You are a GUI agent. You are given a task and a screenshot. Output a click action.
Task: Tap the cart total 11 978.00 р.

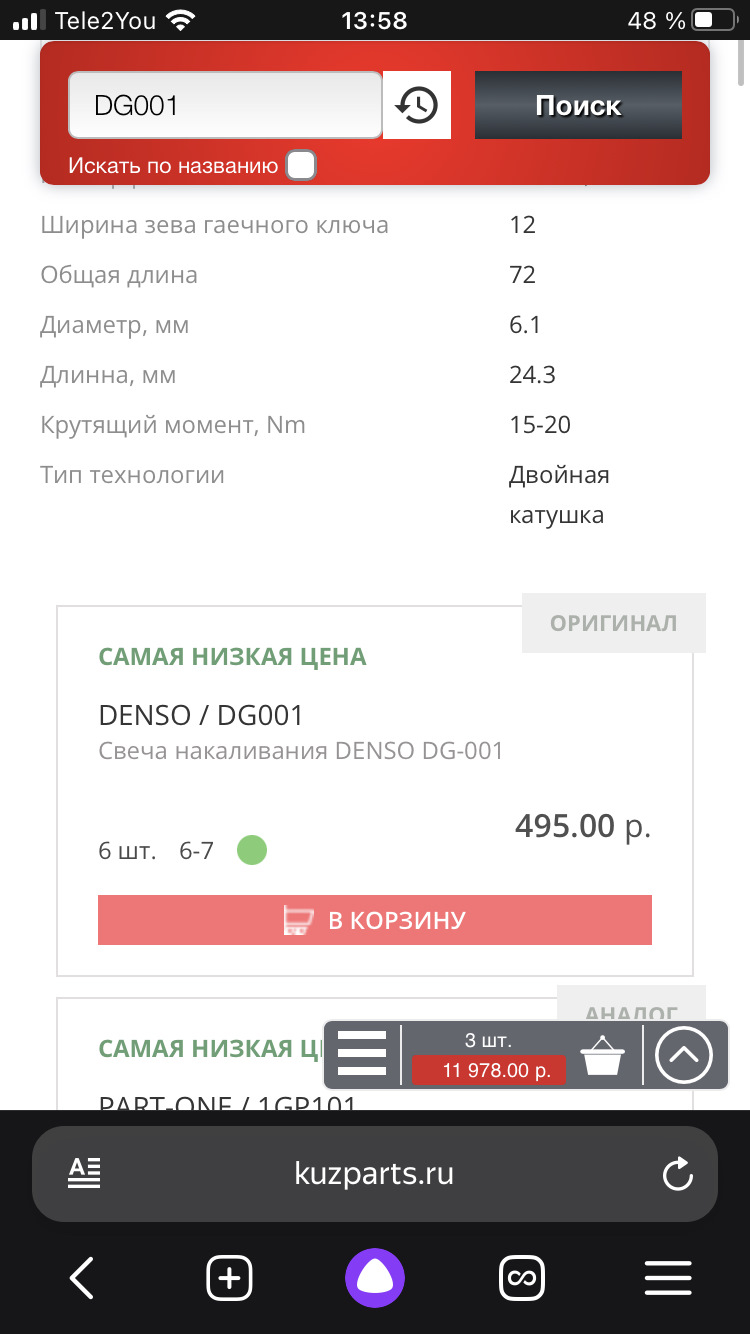click(488, 1070)
